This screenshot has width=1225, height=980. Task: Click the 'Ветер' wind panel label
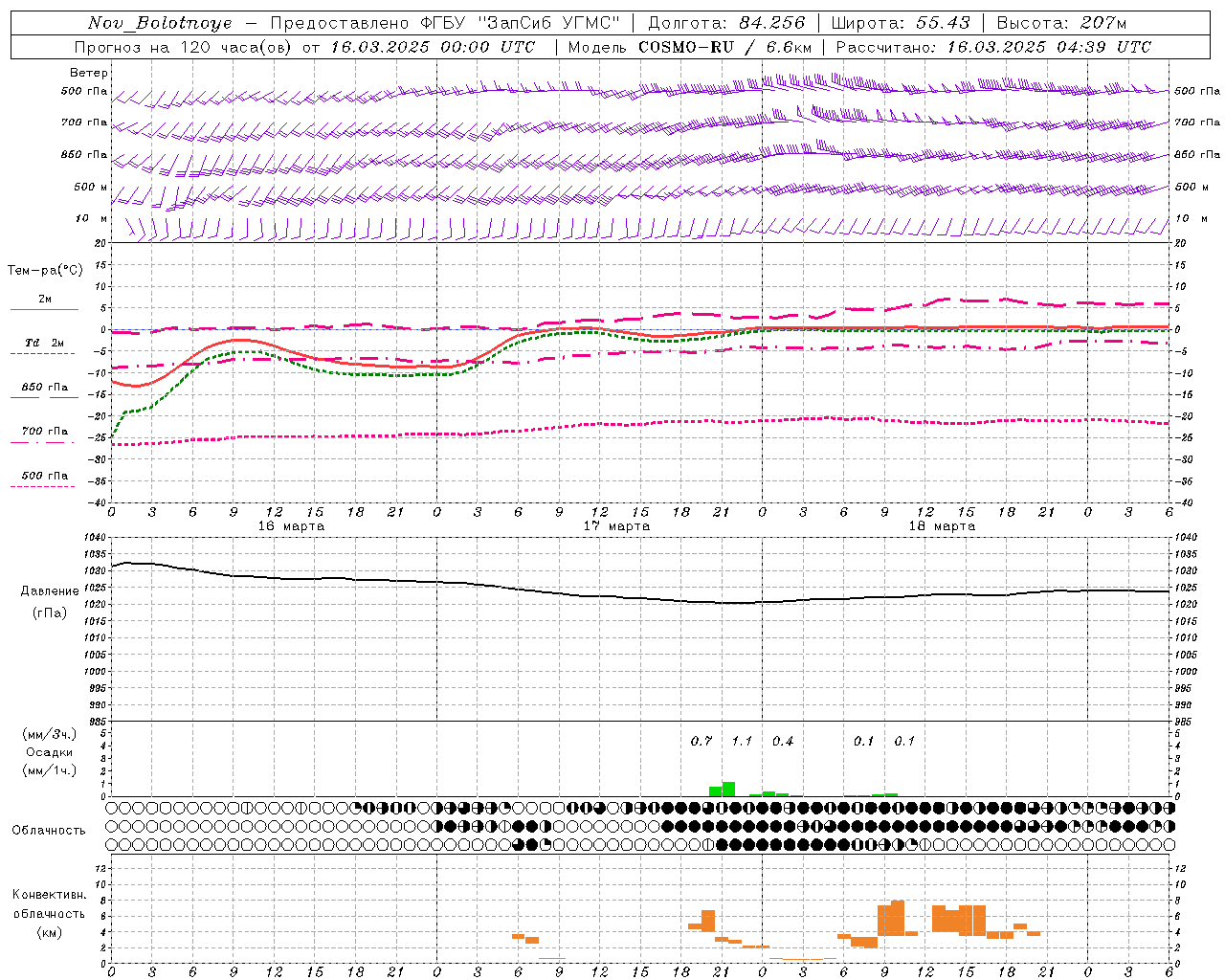89,73
